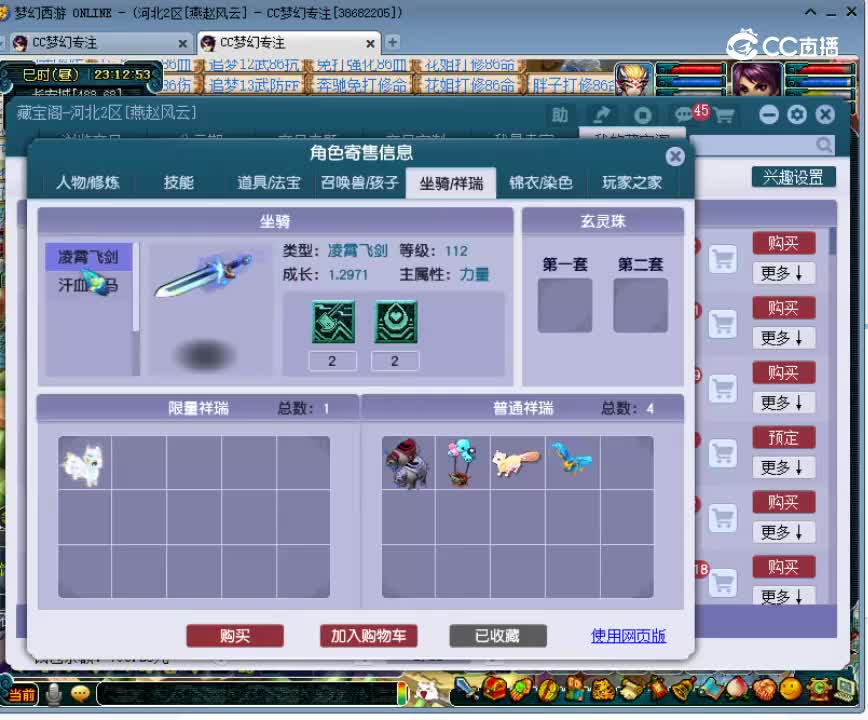Select the 坐骑/祥瑞 tab
The height and width of the screenshot is (720, 868).
[451, 183]
